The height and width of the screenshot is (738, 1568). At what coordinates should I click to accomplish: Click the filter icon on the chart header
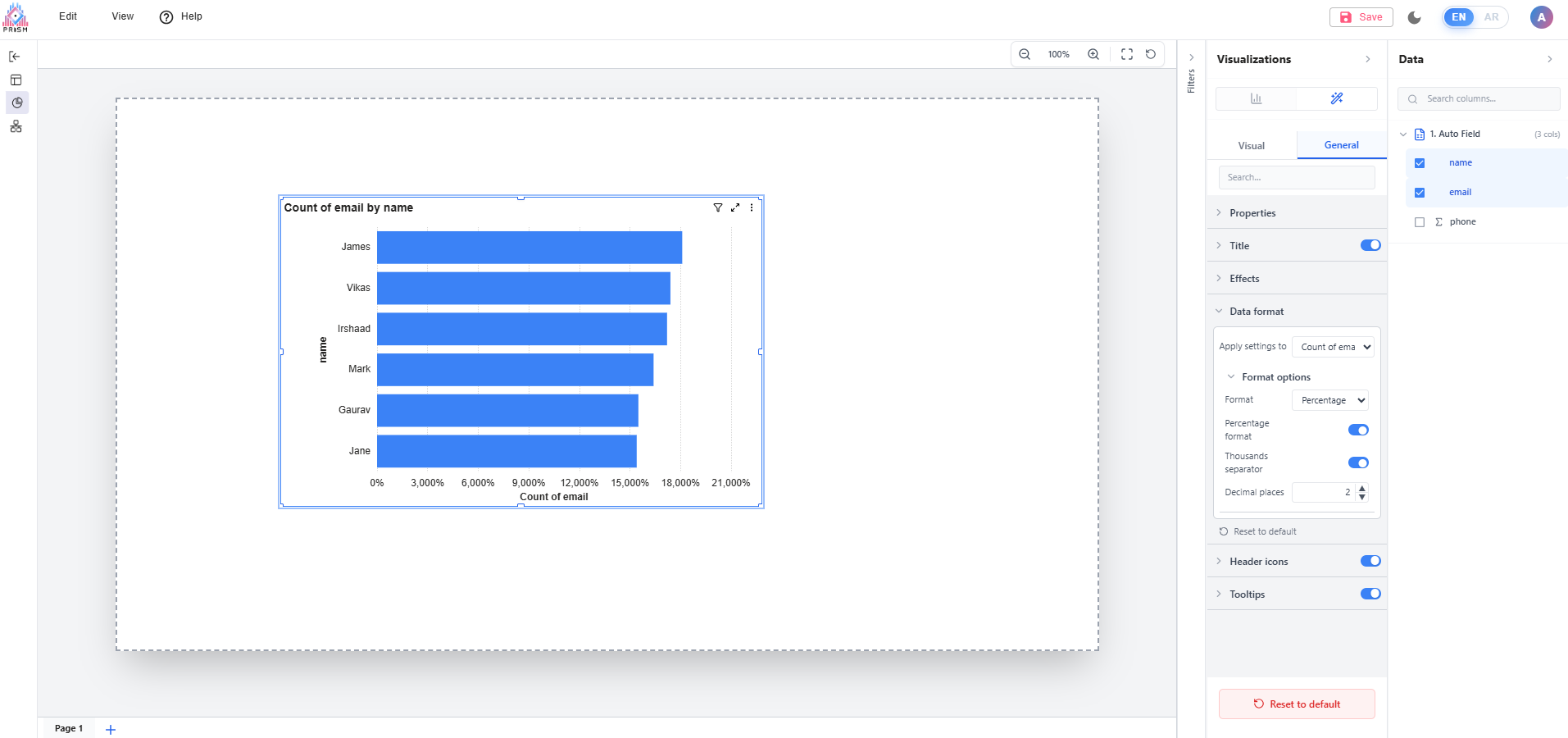point(718,207)
